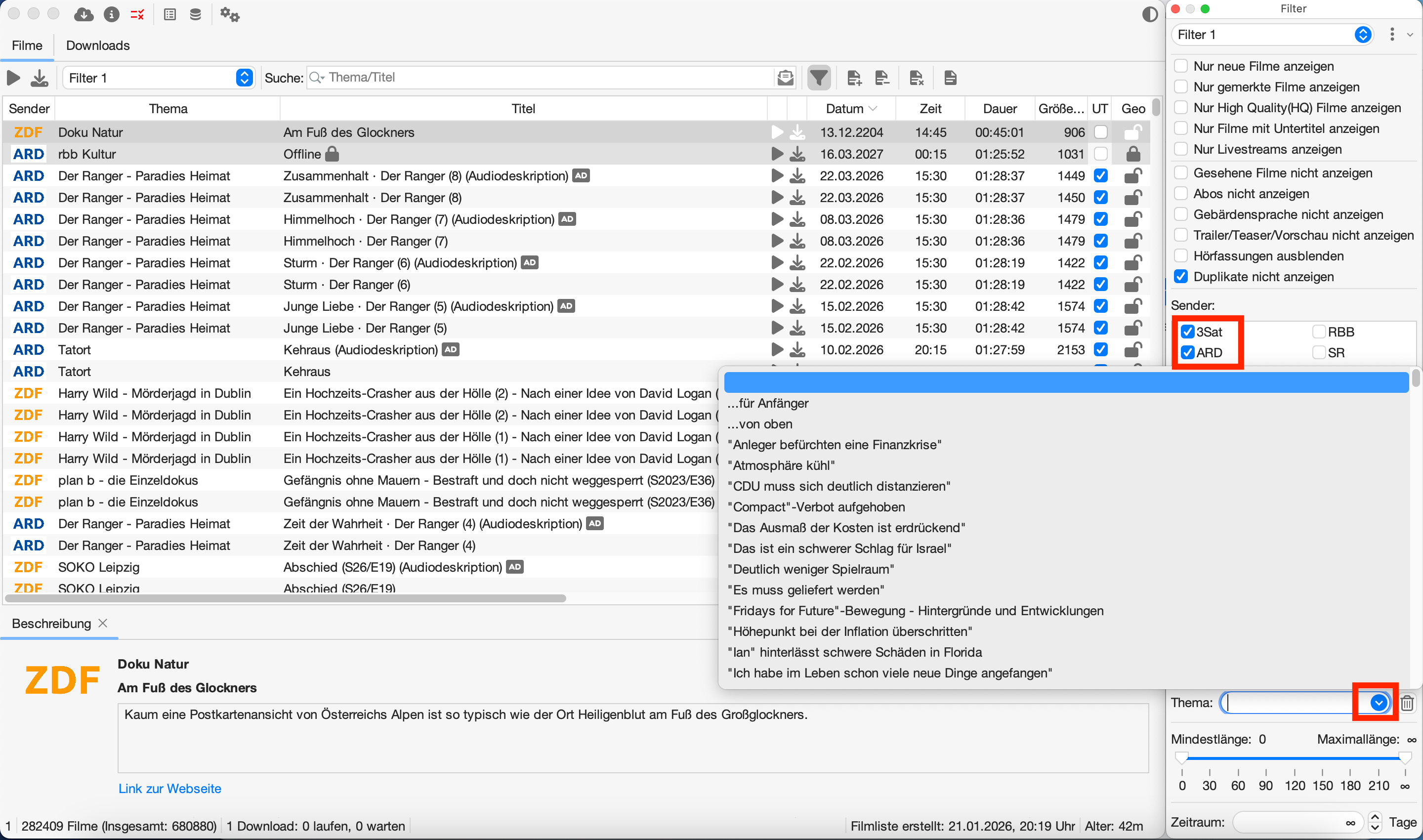The image size is (1423, 840).
Task: Click the database stack icon
Action: tap(195, 15)
